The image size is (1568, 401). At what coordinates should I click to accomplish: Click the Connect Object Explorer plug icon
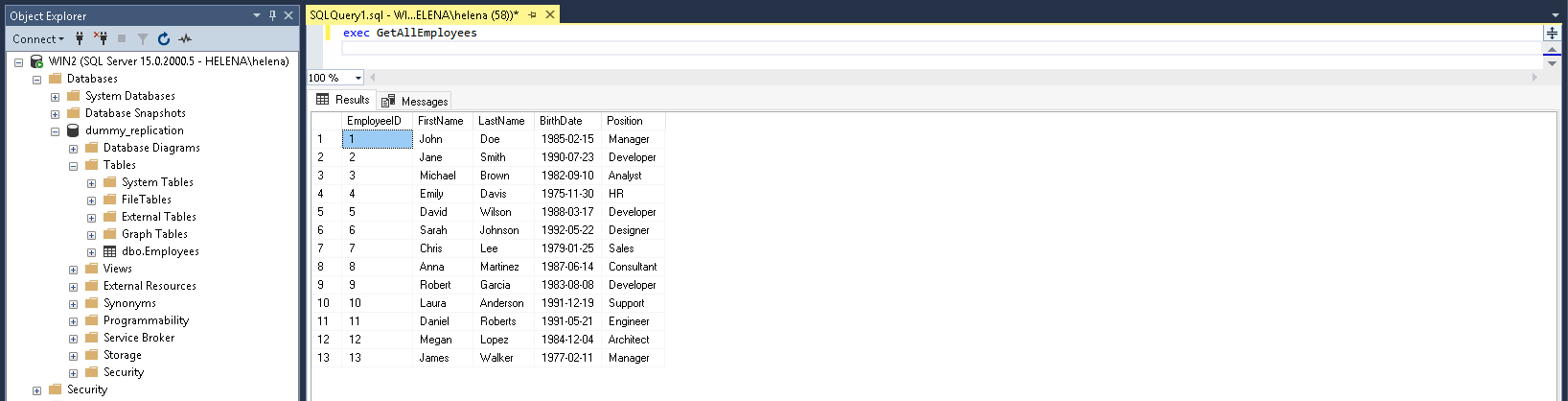click(x=80, y=38)
